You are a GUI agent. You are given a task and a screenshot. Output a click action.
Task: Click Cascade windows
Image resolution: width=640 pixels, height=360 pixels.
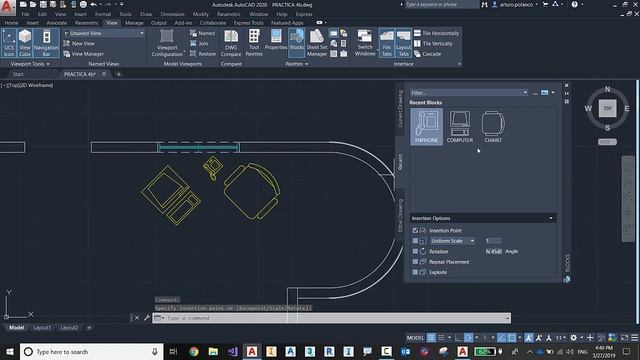(x=427, y=54)
